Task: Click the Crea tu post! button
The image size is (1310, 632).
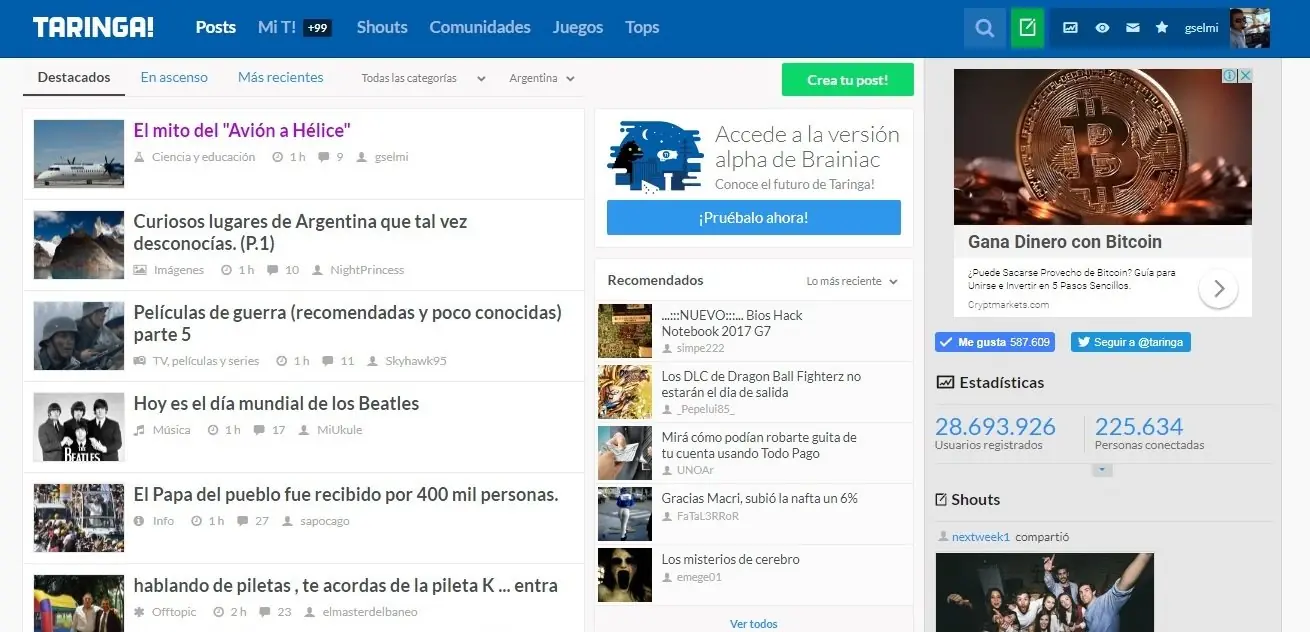Action: tap(848, 80)
